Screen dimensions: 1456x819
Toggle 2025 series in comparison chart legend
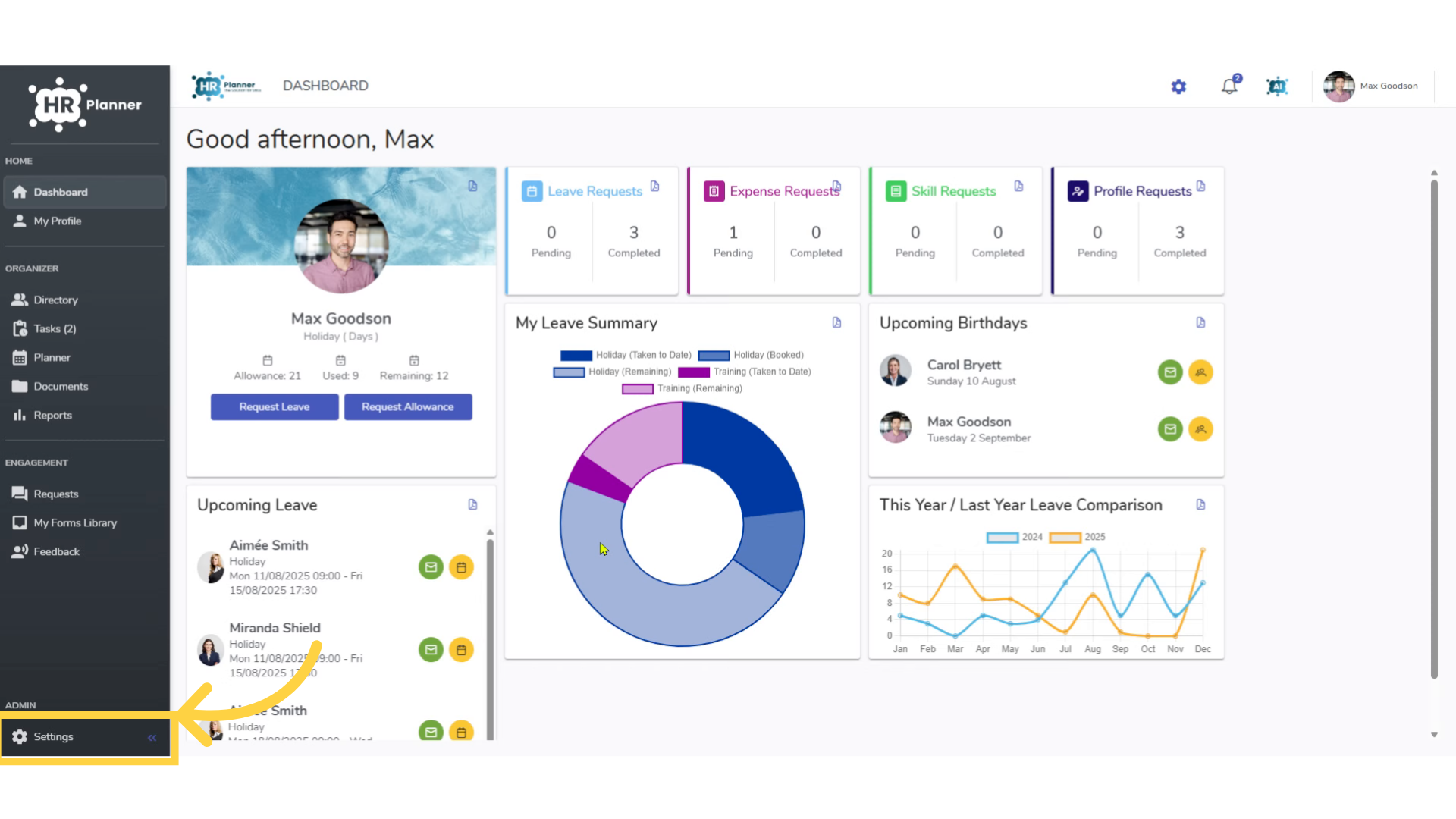1065,538
